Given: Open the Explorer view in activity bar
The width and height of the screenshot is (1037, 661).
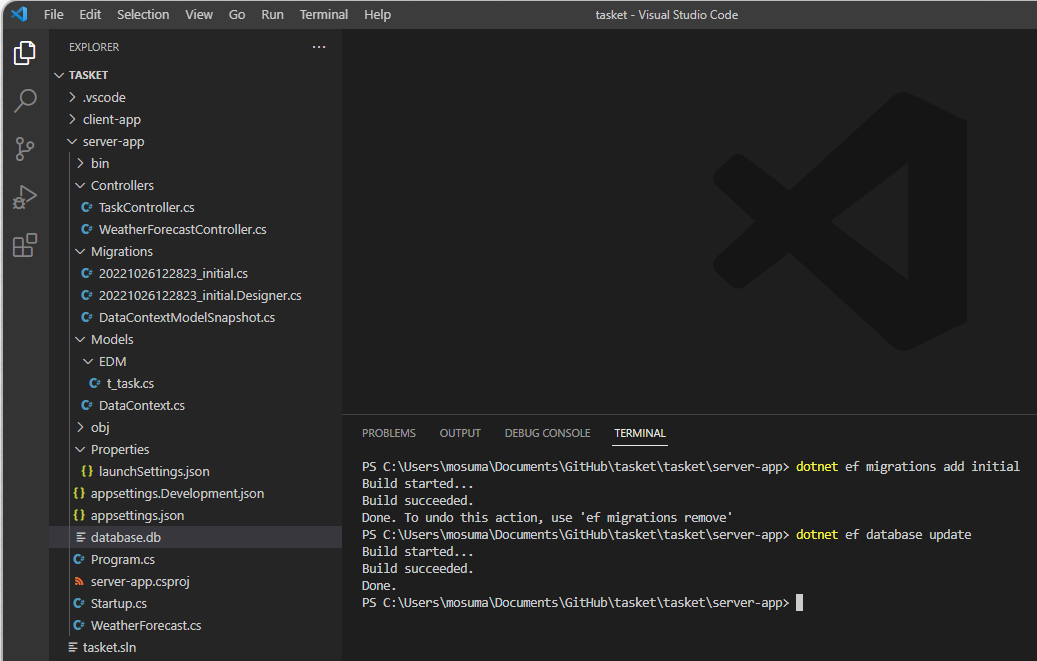Looking at the screenshot, I should [24, 53].
